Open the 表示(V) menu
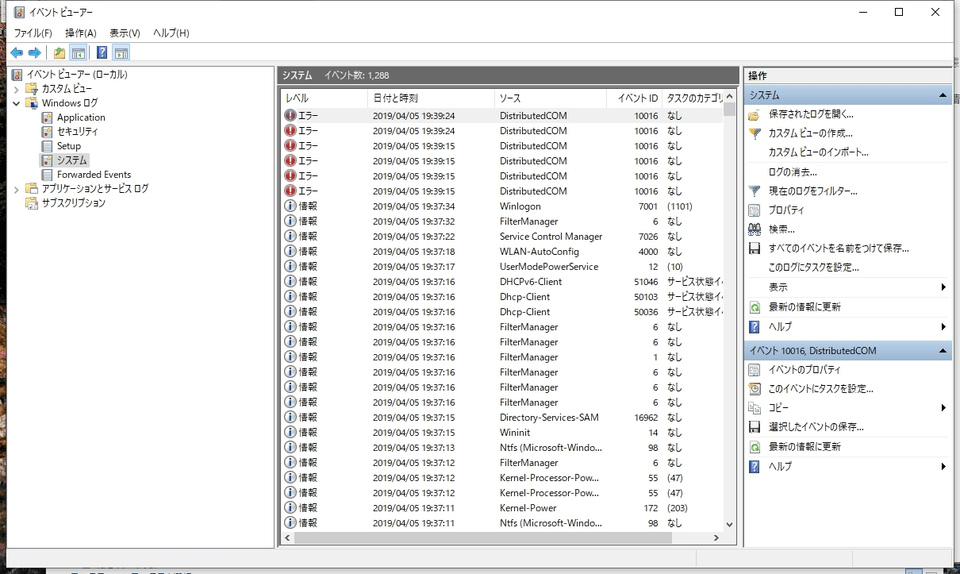 pyautogui.click(x=125, y=33)
